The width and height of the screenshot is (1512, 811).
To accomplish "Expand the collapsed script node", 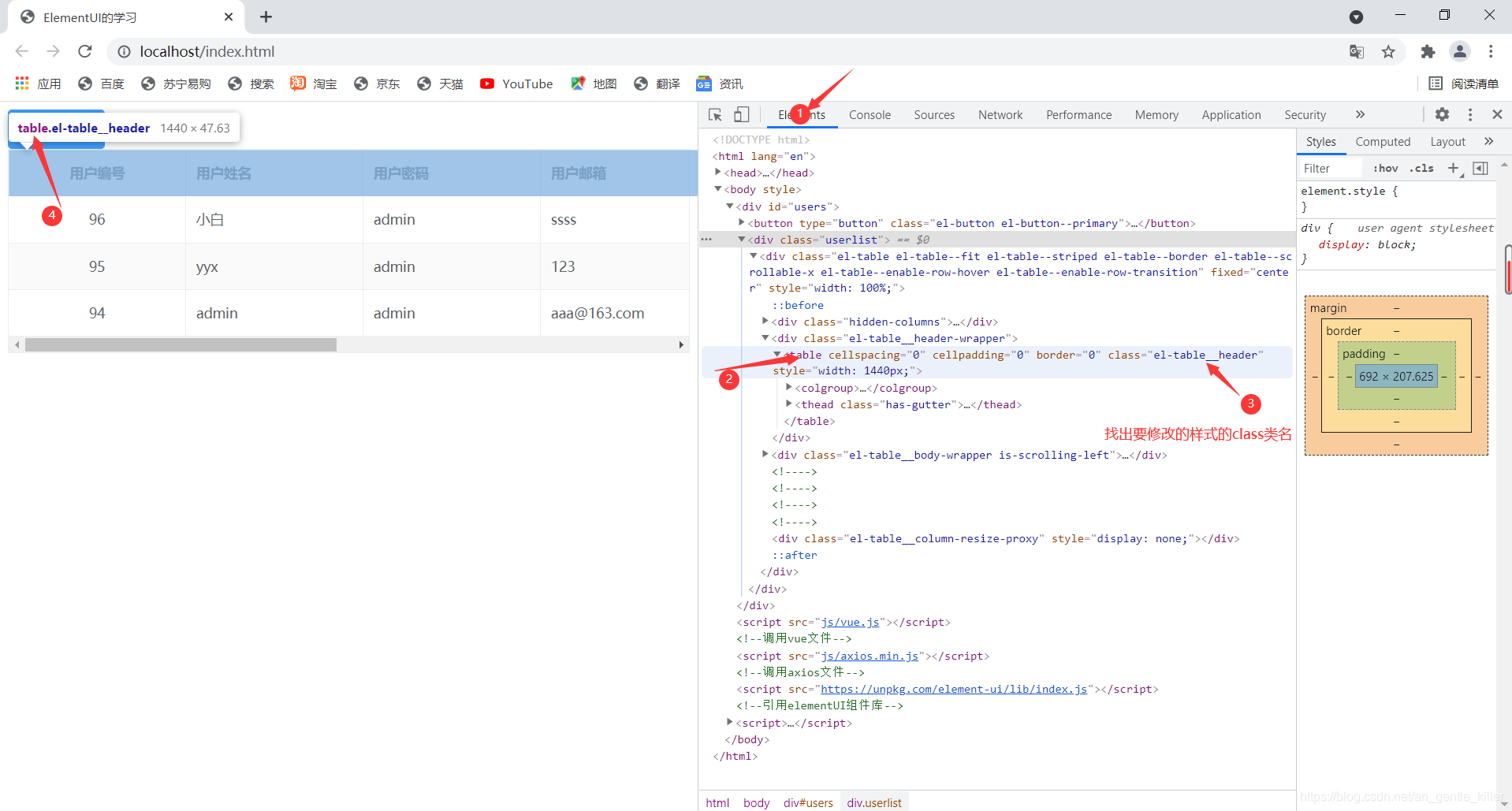I will [730, 722].
